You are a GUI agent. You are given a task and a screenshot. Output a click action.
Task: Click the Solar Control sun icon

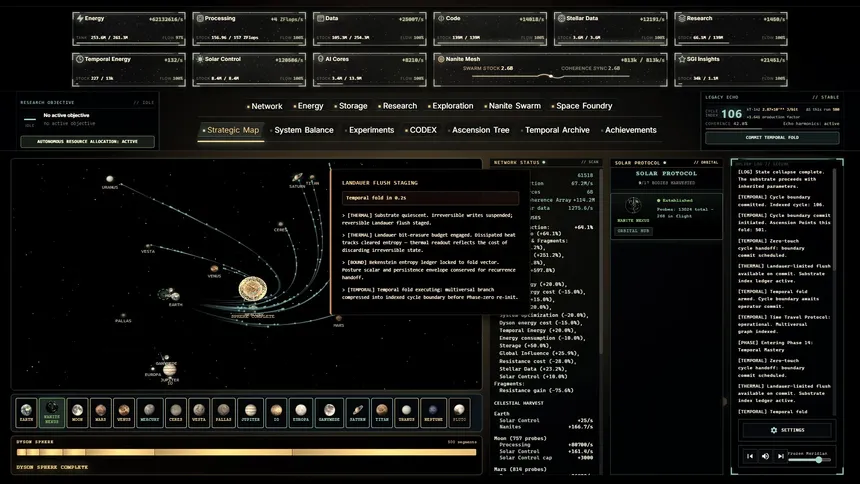pyautogui.click(x=200, y=59)
